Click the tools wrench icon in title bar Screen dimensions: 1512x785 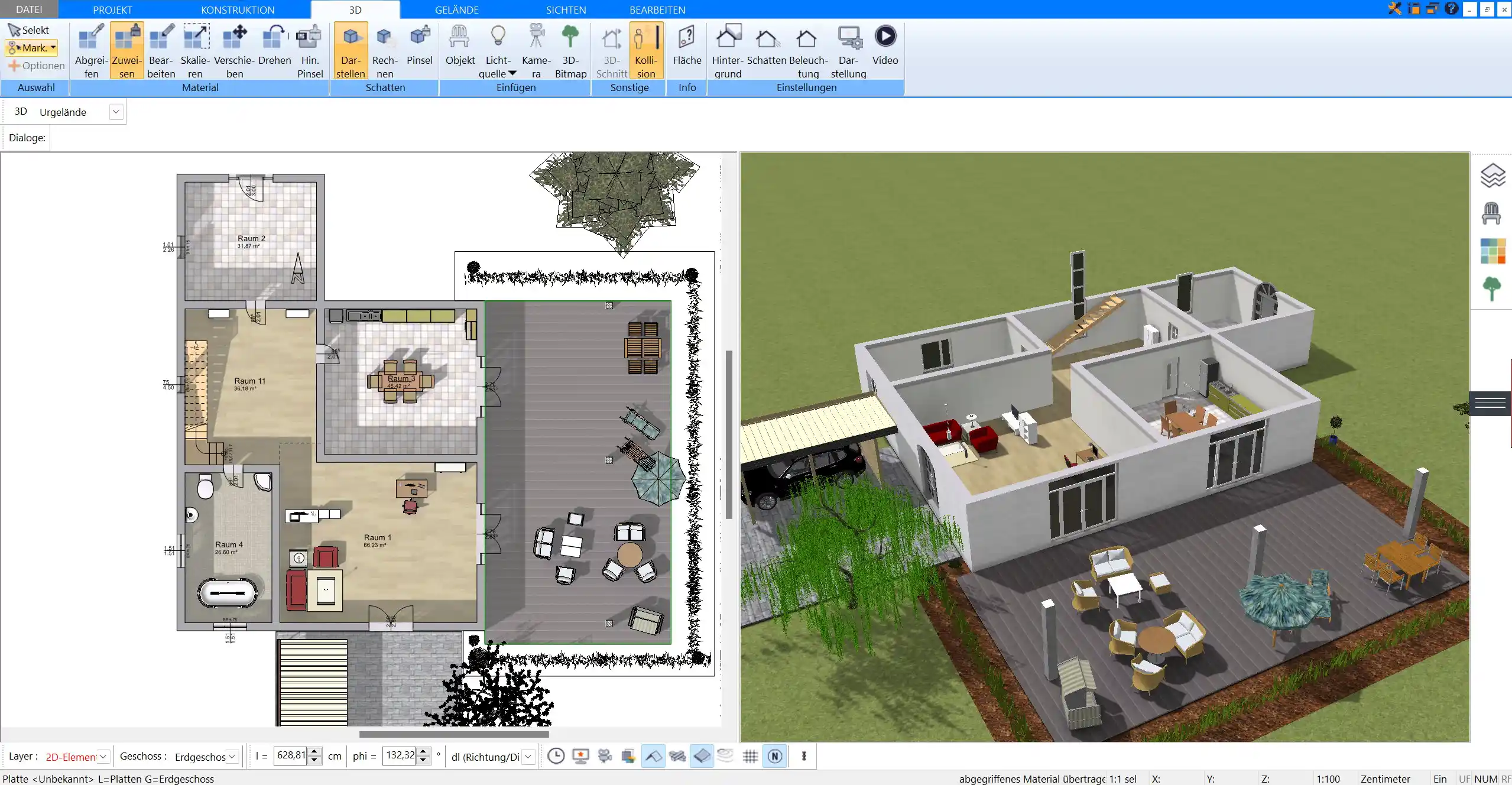coord(1395,9)
